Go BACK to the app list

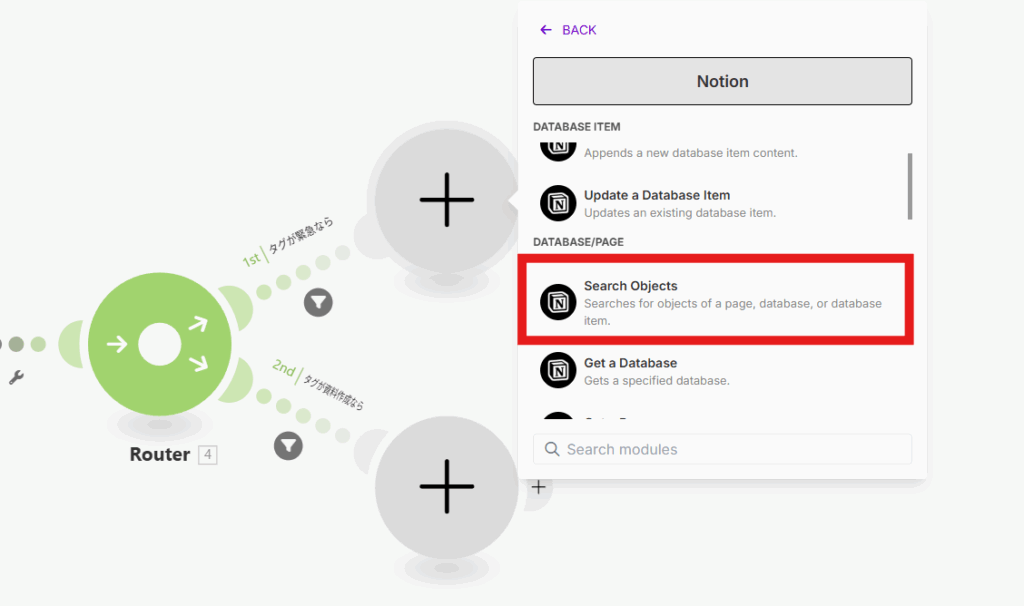568,30
